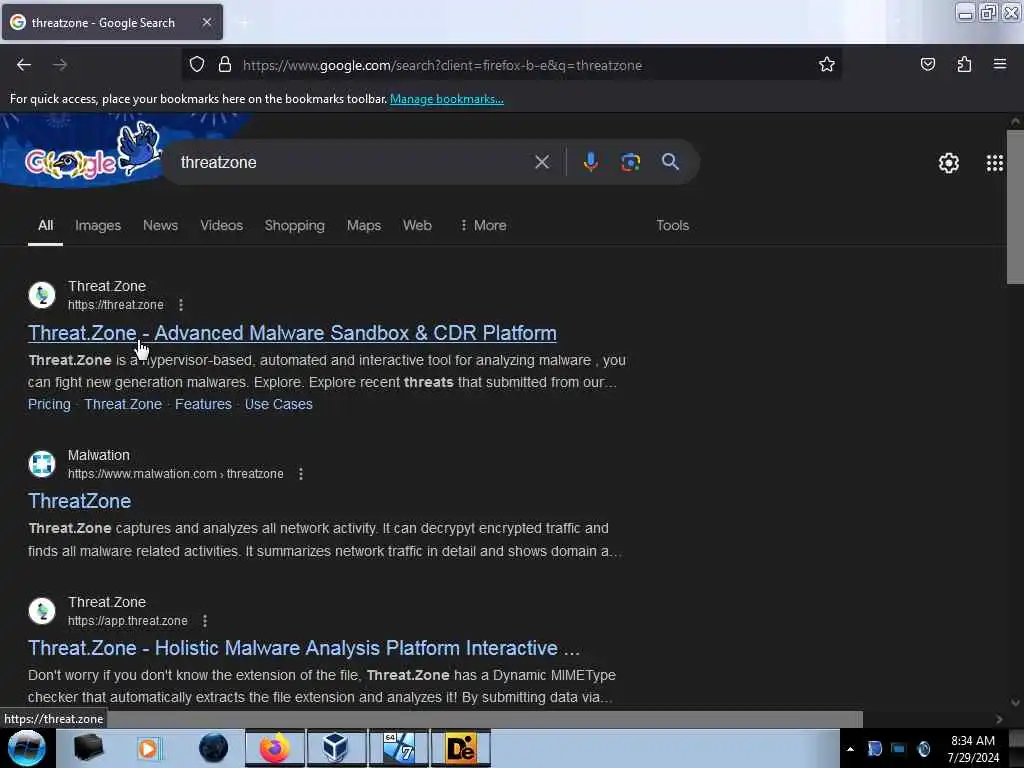Click the forward navigation arrow

pos(60,65)
